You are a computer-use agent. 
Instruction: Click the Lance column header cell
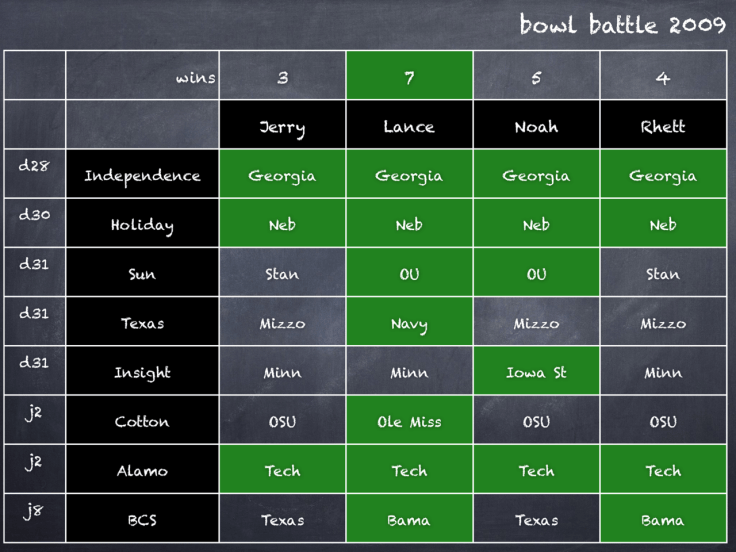pos(409,126)
